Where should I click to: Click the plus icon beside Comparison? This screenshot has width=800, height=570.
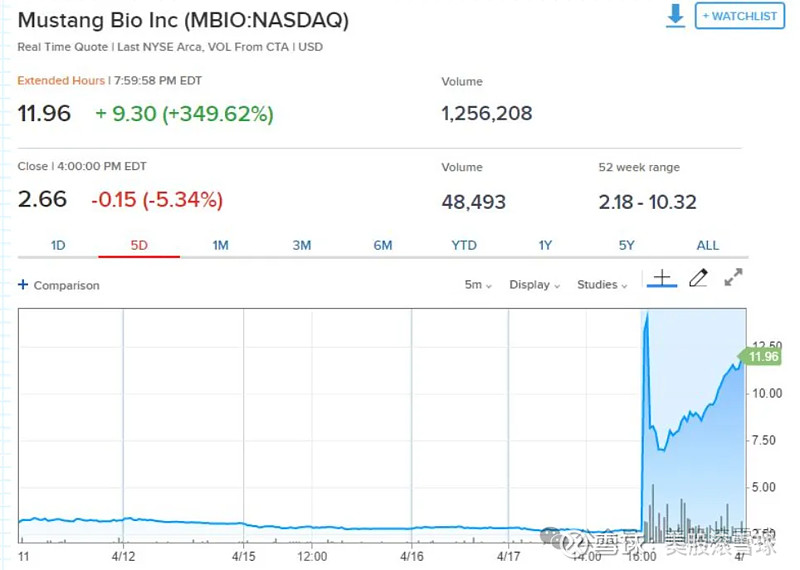click(x=23, y=284)
